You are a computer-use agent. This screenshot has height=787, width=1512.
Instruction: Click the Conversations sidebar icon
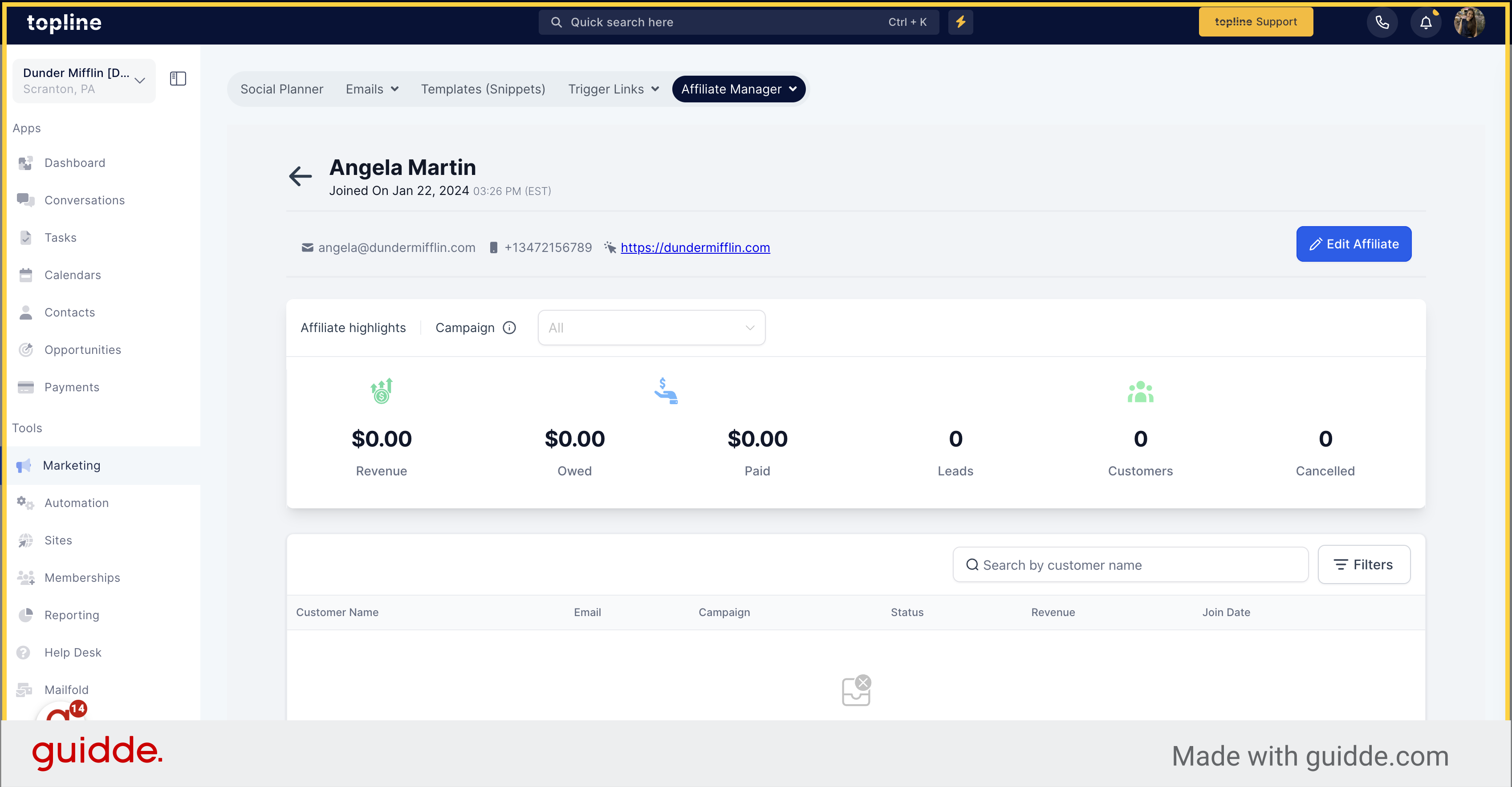tap(26, 200)
